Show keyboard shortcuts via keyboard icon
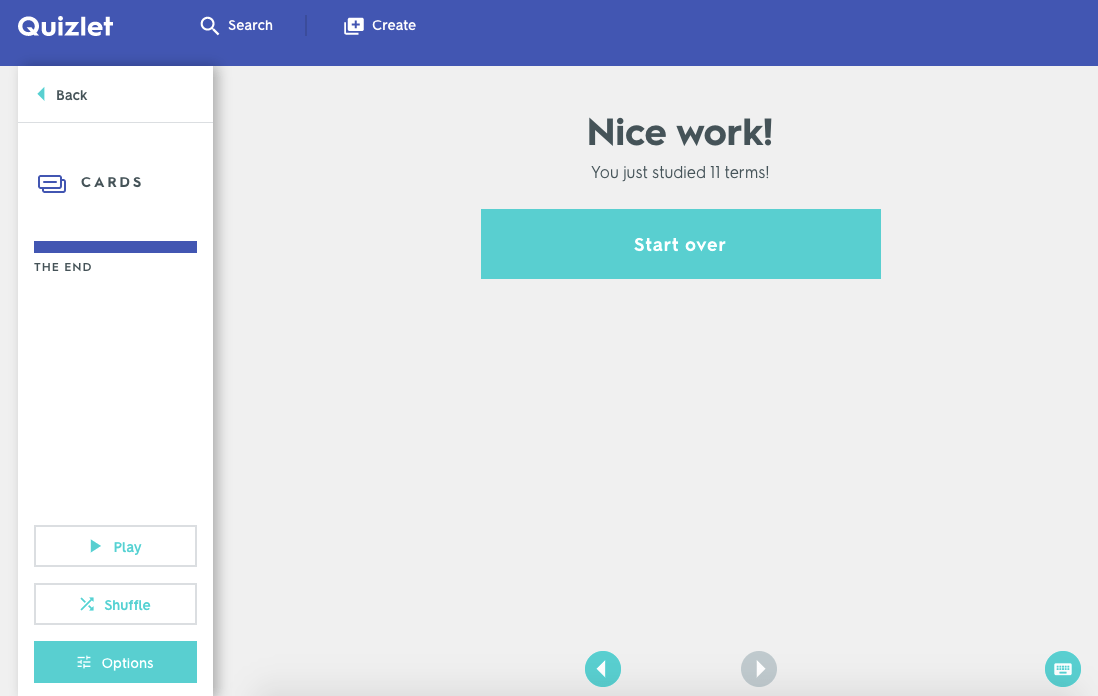The width and height of the screenshot is (1098, 696). [1062, 669]
